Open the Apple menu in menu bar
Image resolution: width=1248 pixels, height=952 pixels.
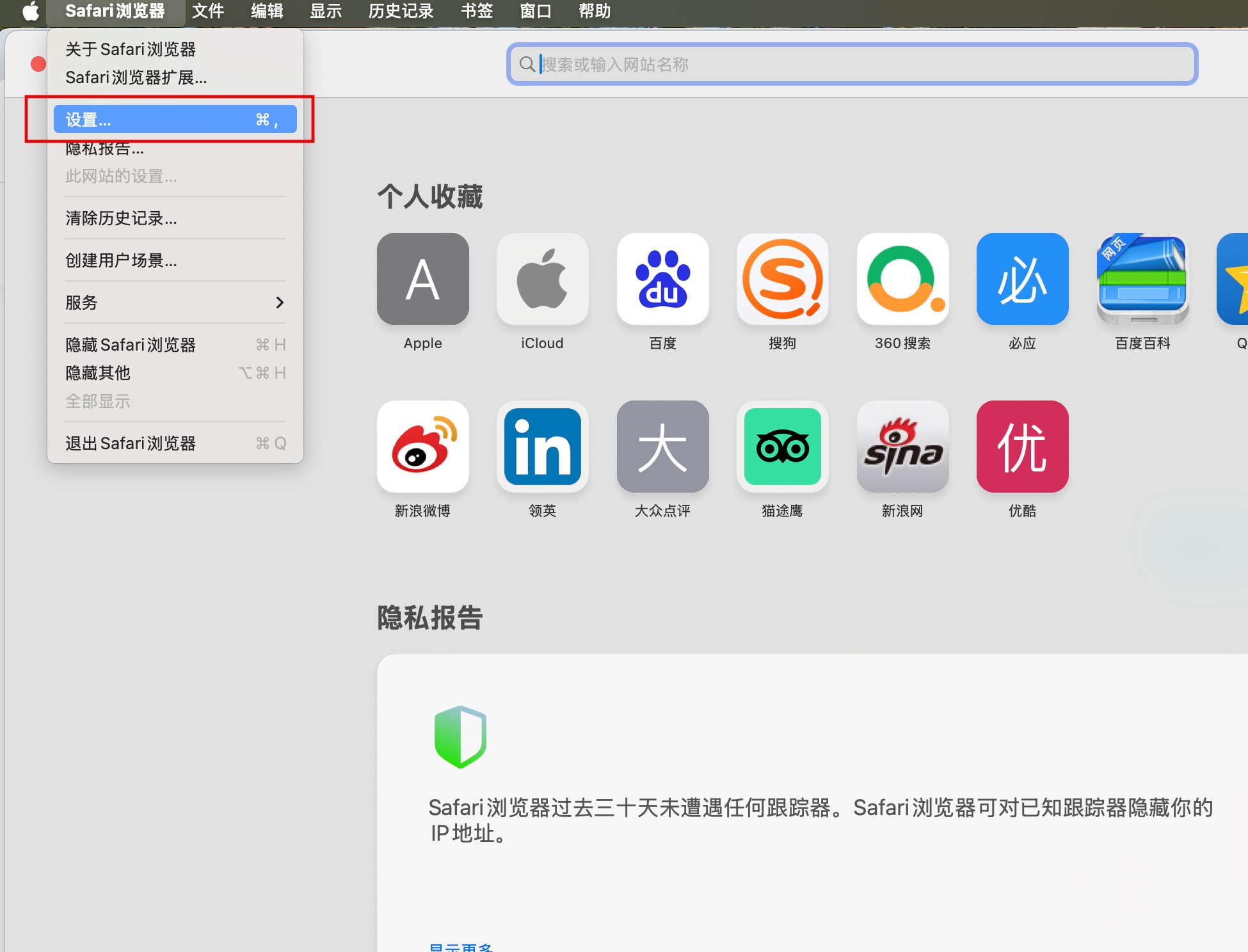coord(30,12)
